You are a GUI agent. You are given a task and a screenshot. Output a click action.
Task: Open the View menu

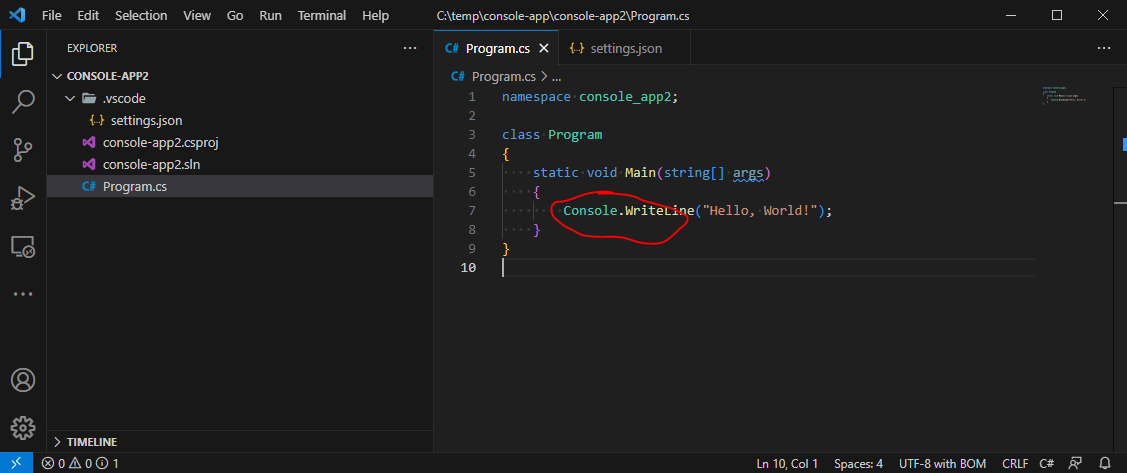tap(197, 15)
